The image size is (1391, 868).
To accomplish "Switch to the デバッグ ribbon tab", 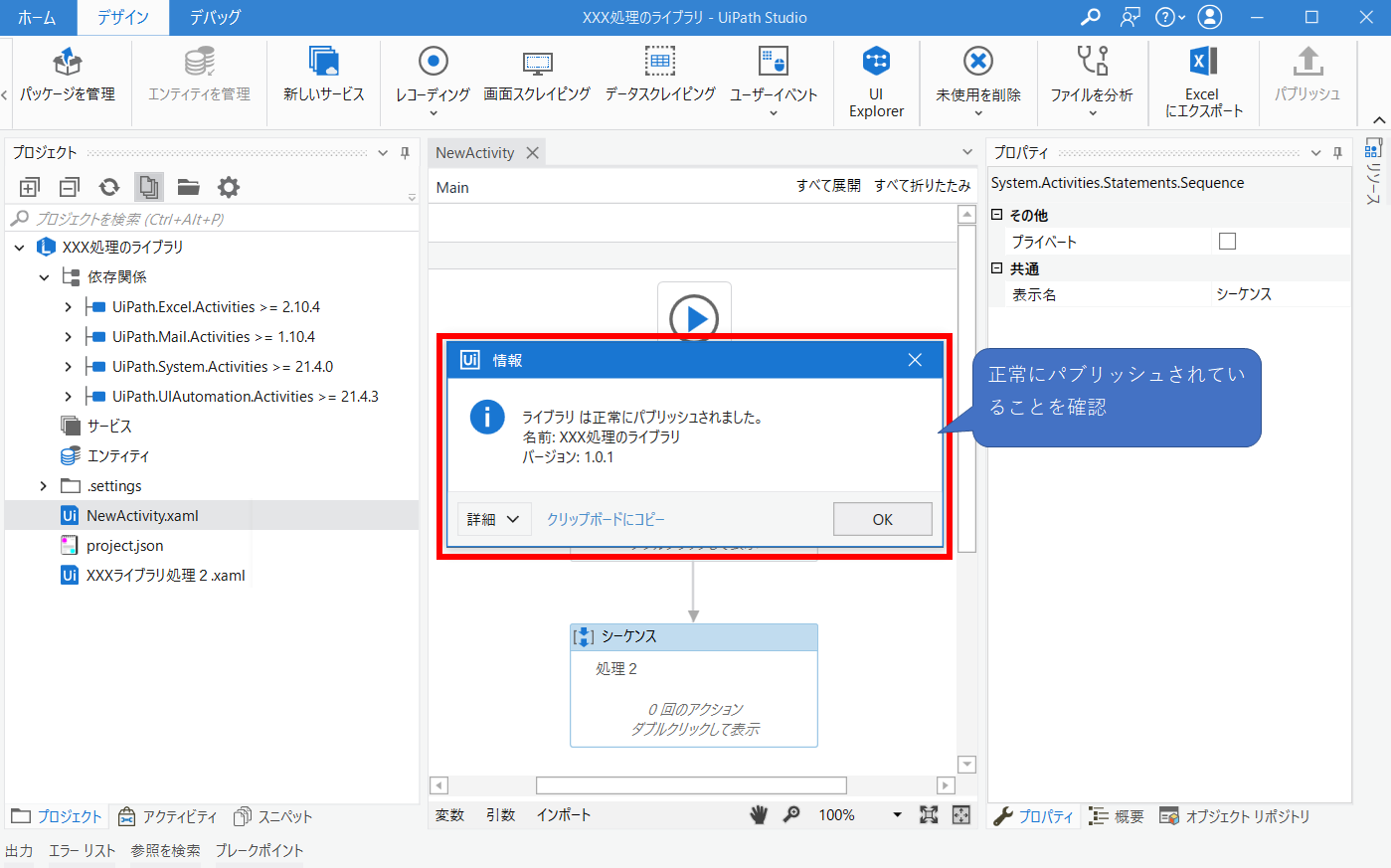I will point(215,17).
